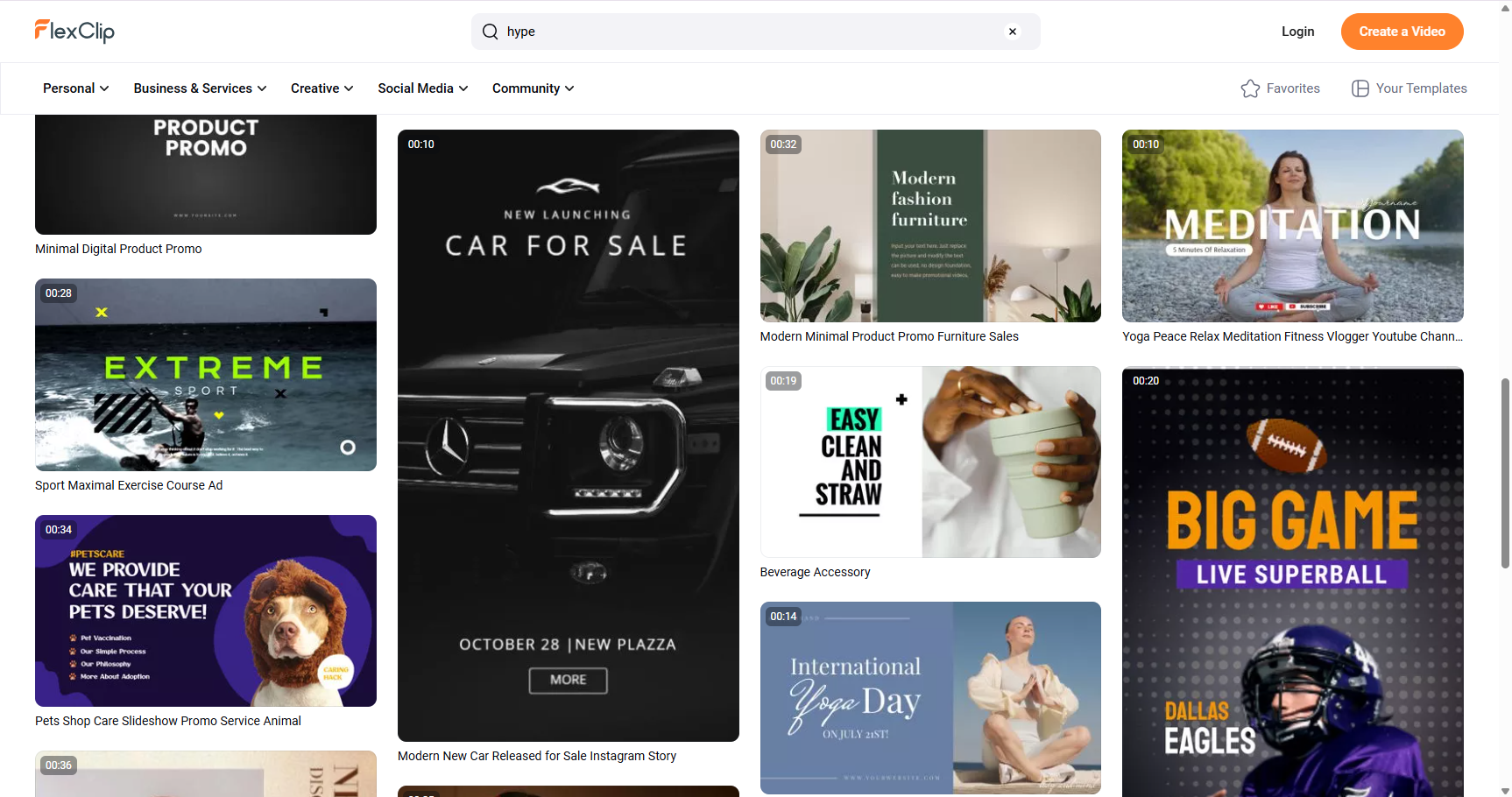Open the Pets care template thumbnail
The image size is (1512, 797).
point(206,610)
